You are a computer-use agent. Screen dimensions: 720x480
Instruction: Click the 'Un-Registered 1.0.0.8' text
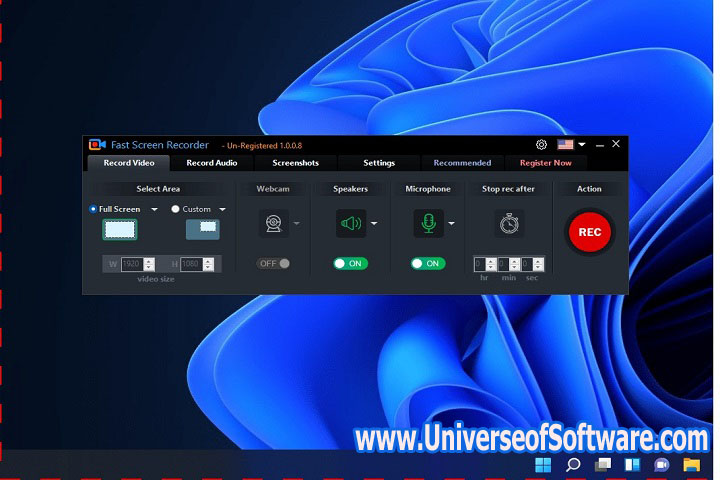[264, 146]
